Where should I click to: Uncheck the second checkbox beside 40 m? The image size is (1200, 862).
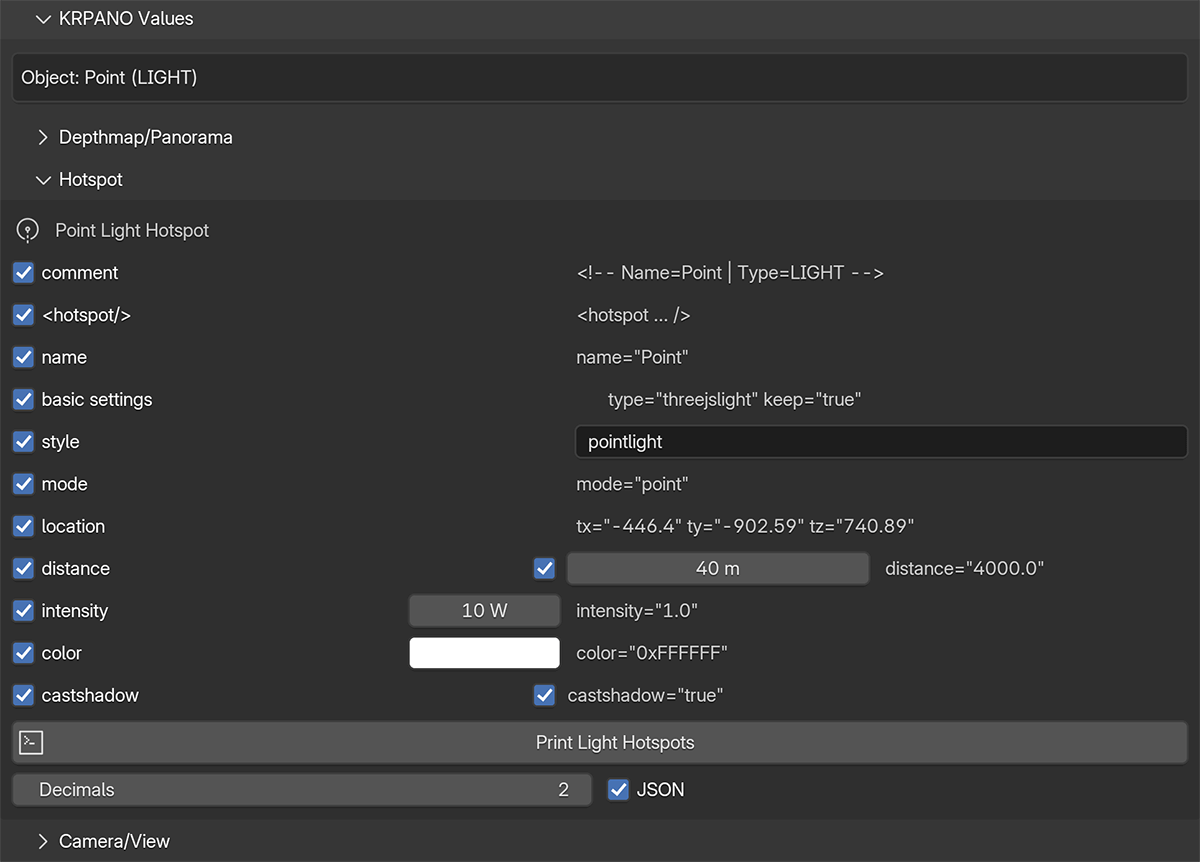545,569
